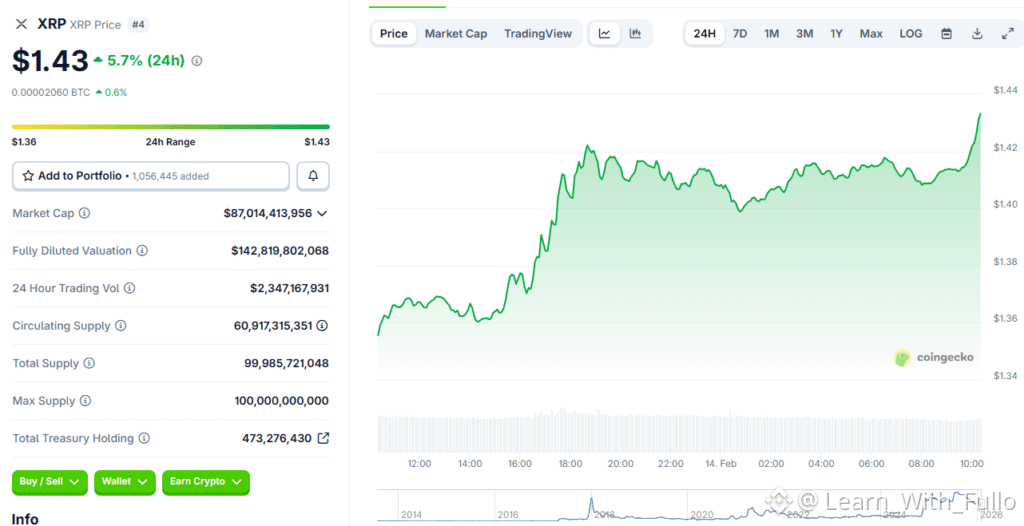
Task: Click the Add to Portfolio button
Action: [151, 176]
